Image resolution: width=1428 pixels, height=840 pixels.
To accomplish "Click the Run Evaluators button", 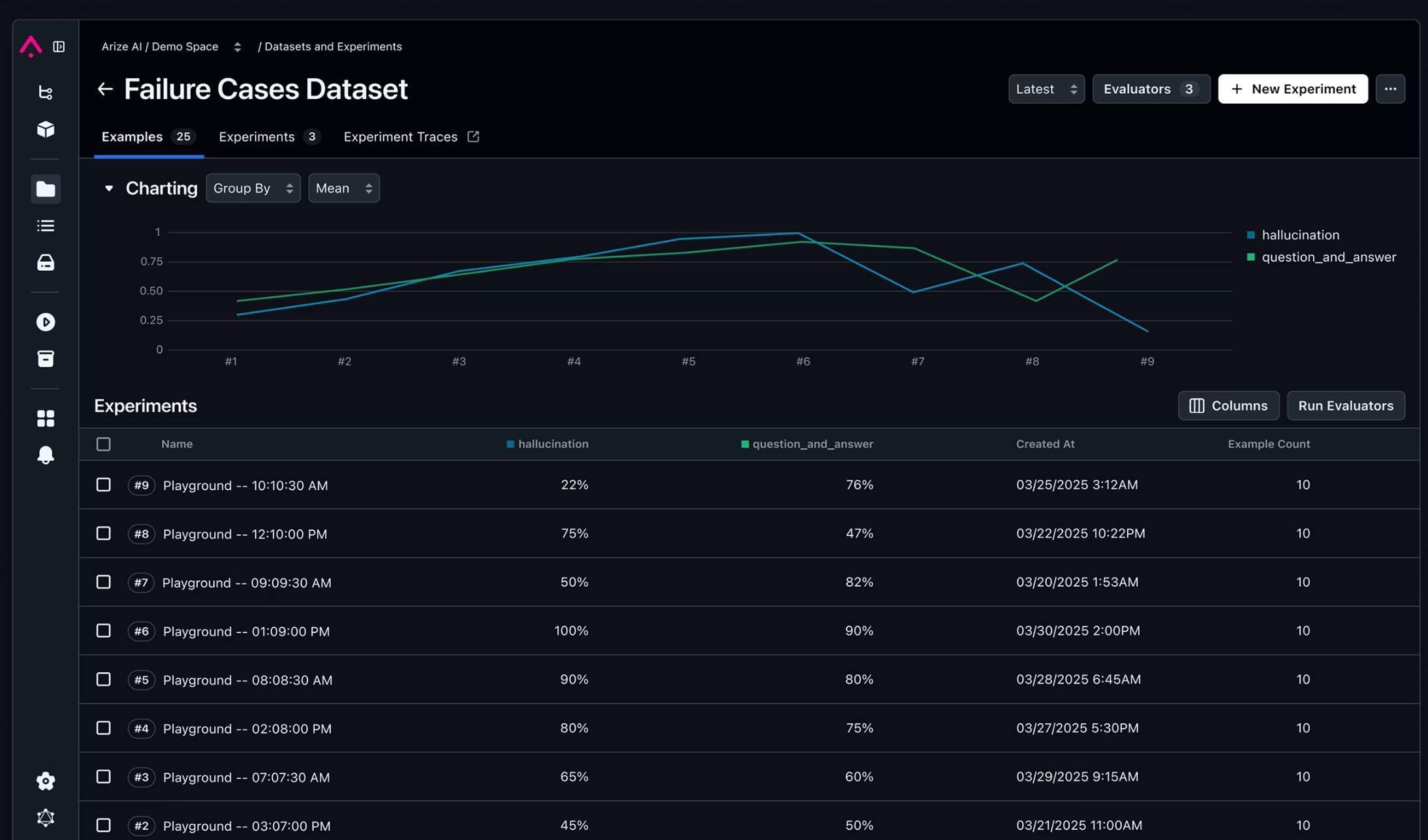I will coord(1345,406).
